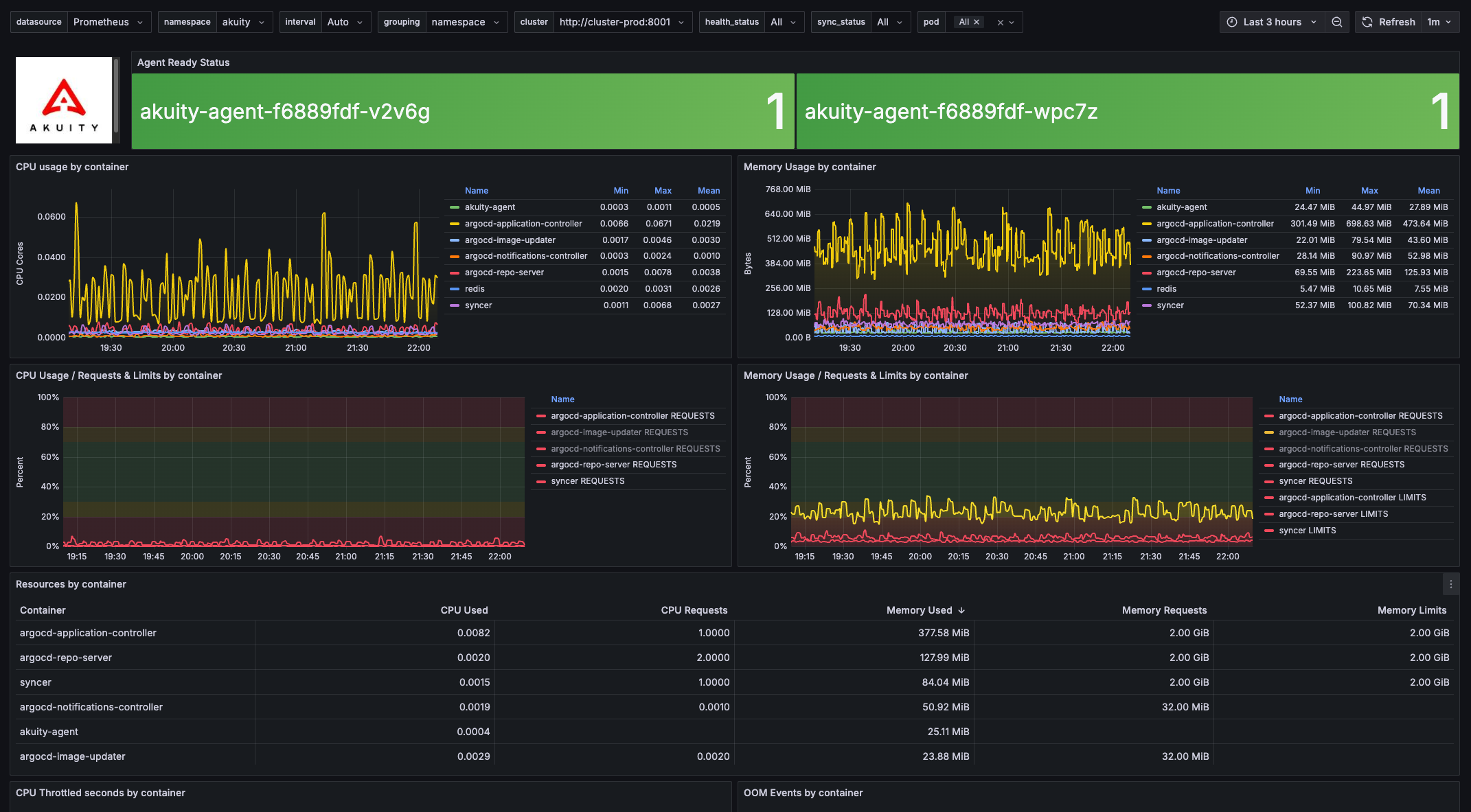
Task: Click the akuity-agent-f6889fdf-wpc7z status tile
Action: point(1128,111)
